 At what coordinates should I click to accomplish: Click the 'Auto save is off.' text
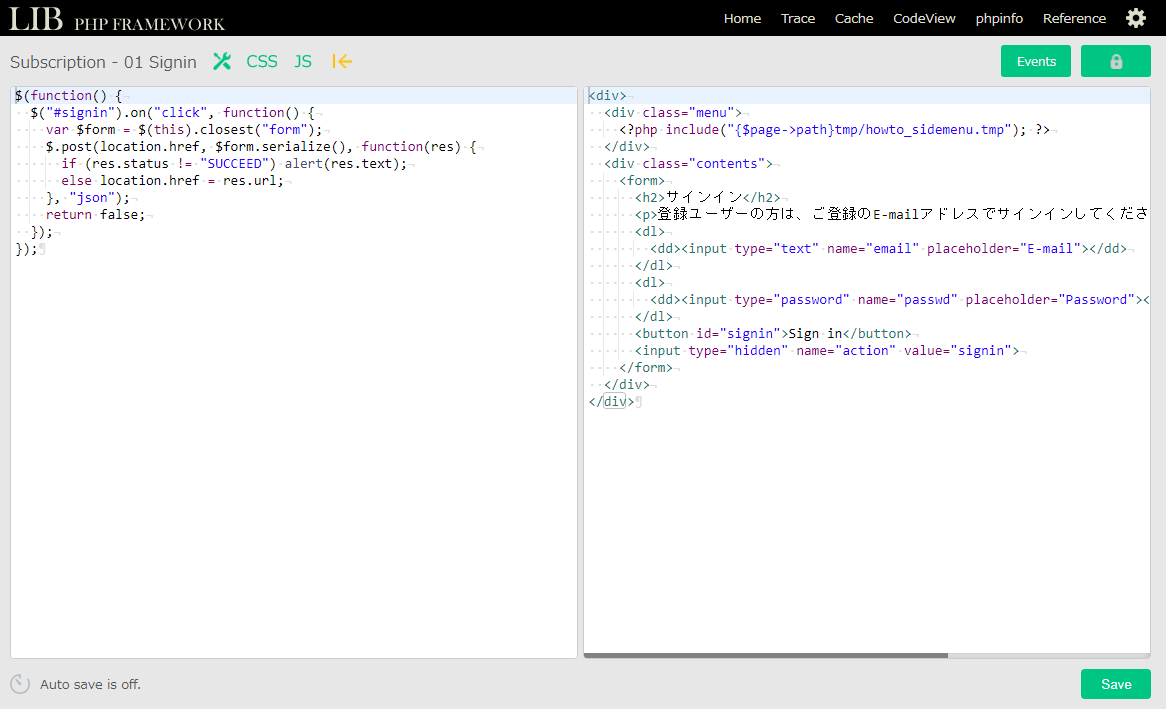(90, 685)
